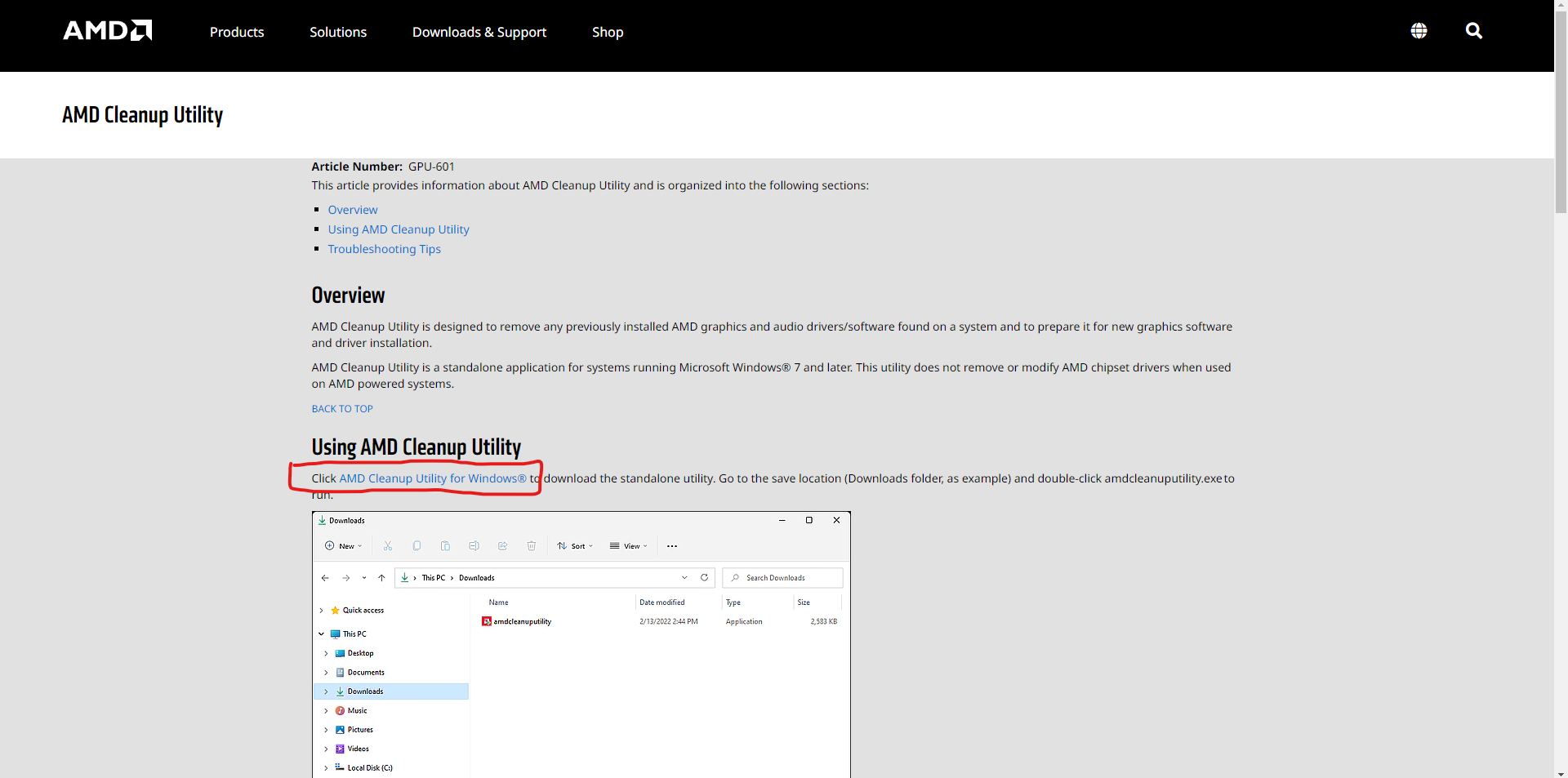
Task: Close the Downloads window
Action: [836, 520]
